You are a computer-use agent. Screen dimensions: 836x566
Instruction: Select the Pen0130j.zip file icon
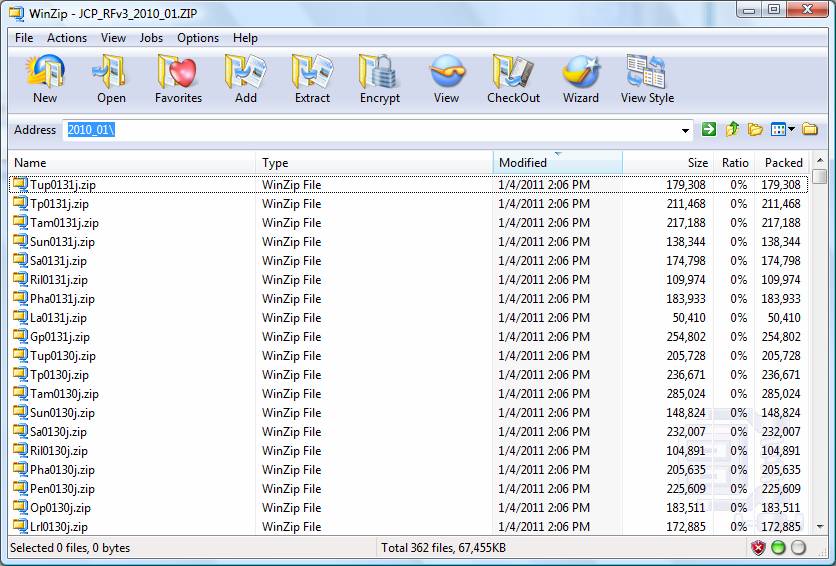(x=20, y=488)
